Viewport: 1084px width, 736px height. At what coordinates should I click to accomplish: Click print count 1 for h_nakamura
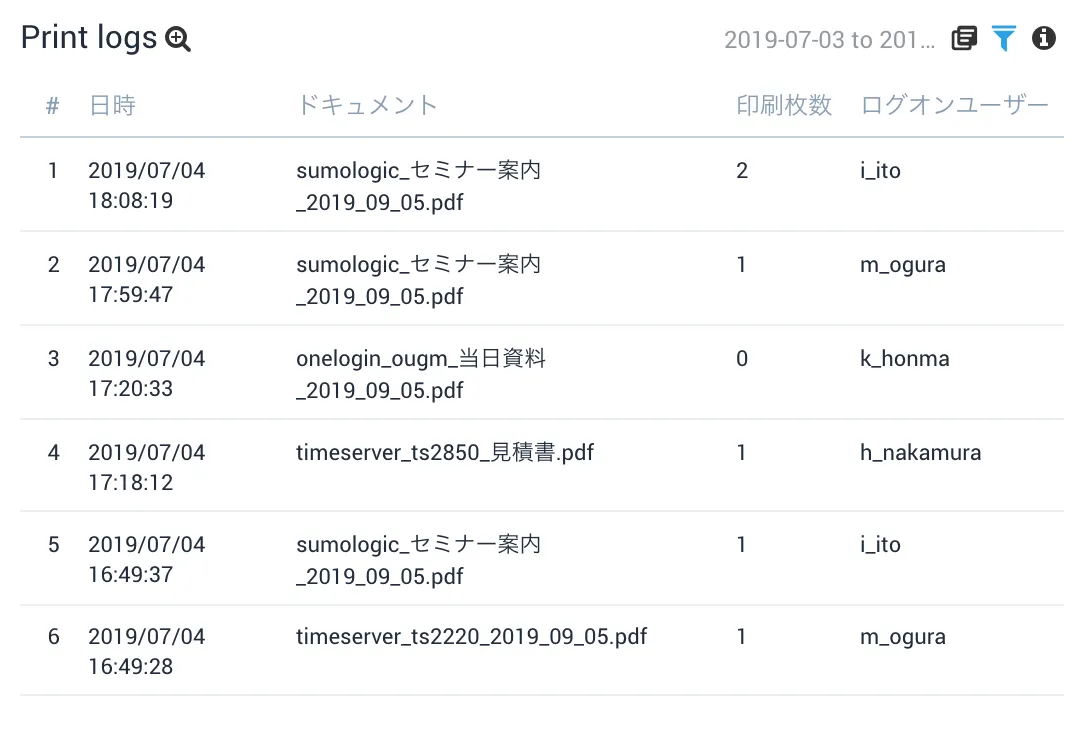point(742,453)
